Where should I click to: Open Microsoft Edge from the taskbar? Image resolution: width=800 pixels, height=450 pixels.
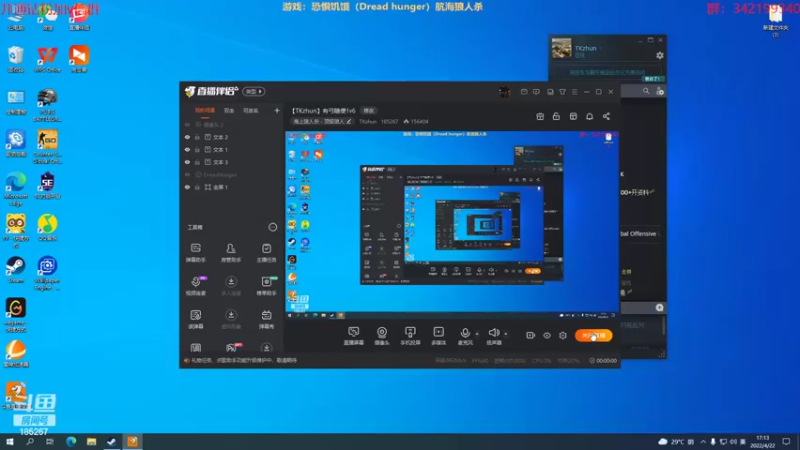click(x=71, y=441)
